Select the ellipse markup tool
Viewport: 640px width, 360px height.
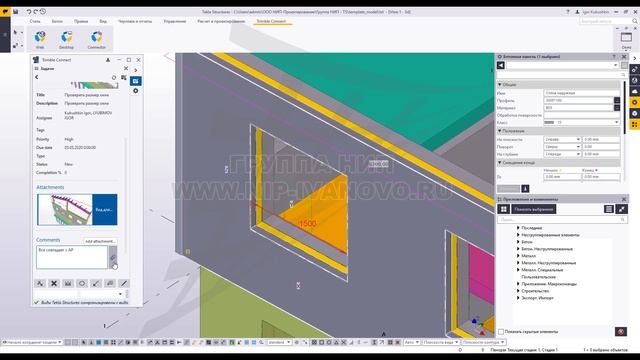click(x=82, y=283)
